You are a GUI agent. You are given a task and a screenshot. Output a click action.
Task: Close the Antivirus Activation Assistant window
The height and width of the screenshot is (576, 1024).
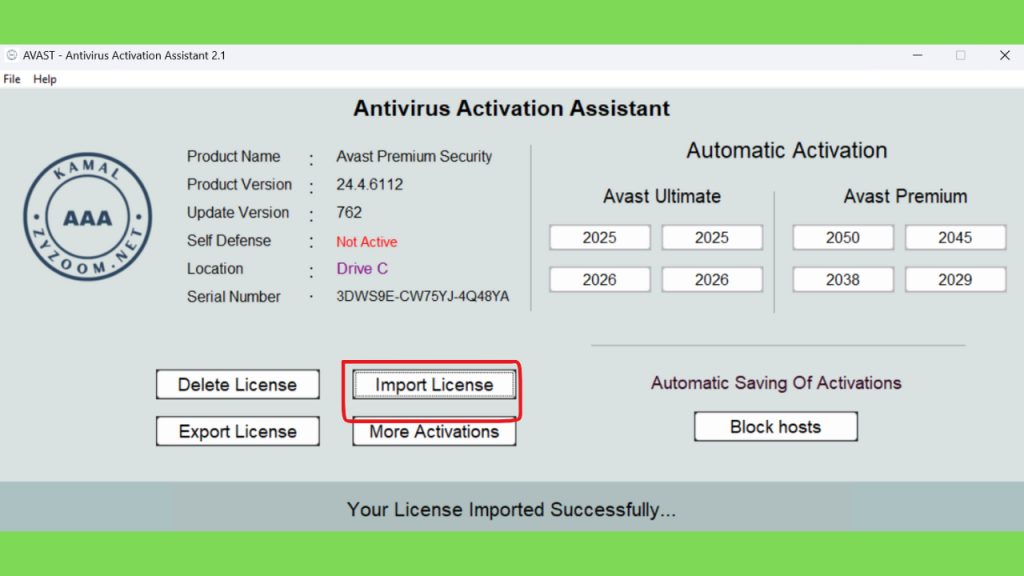click(1004, 56)
